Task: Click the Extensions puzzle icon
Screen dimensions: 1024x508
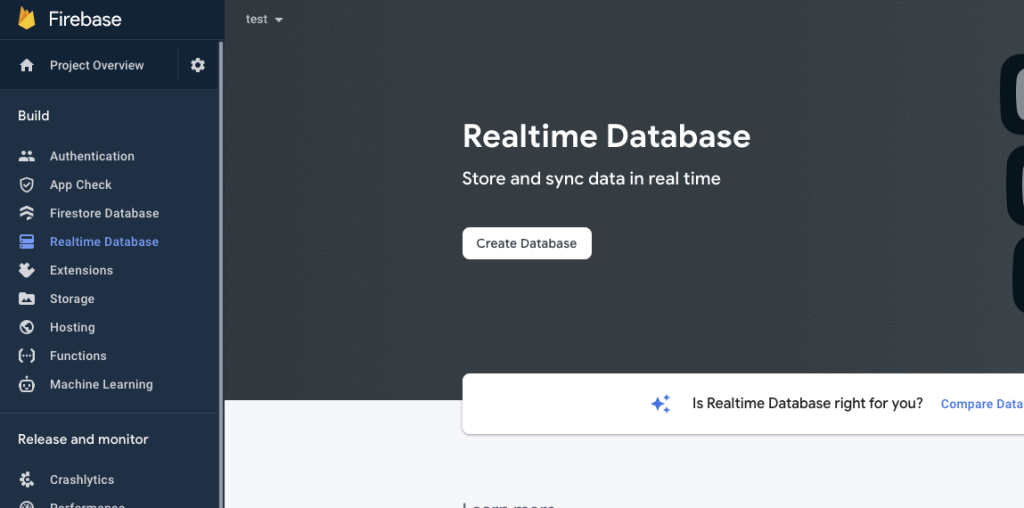Action: 27,270
